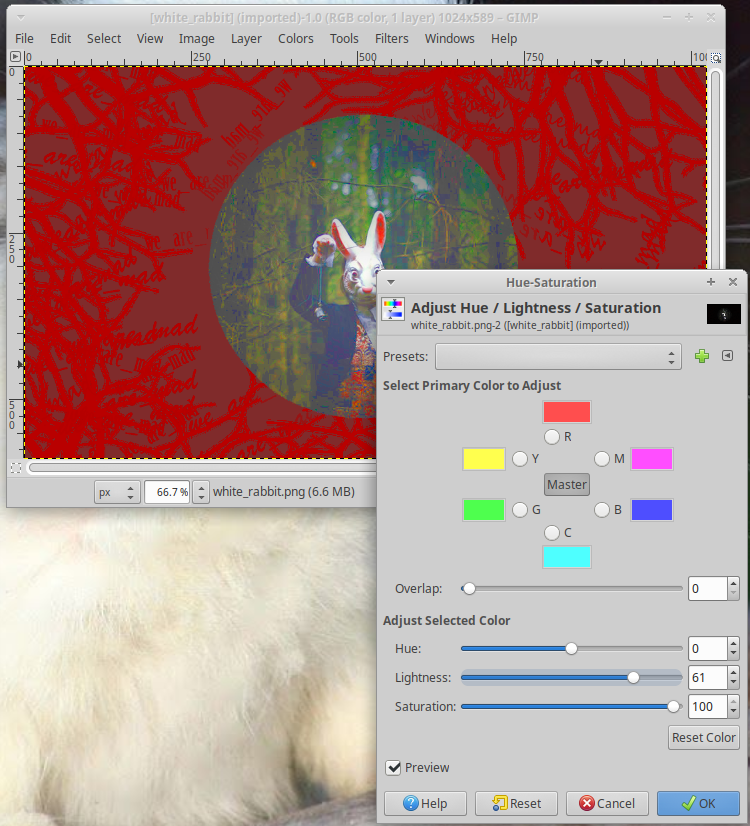Open the Hue-Saturation title bar menu arrow
The image size is (750, 826).
(x=390, y=283)
